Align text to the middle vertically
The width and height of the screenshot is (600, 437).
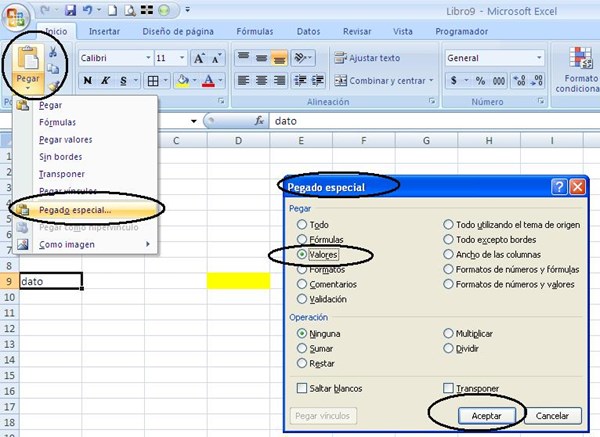[x=261, y=57]
